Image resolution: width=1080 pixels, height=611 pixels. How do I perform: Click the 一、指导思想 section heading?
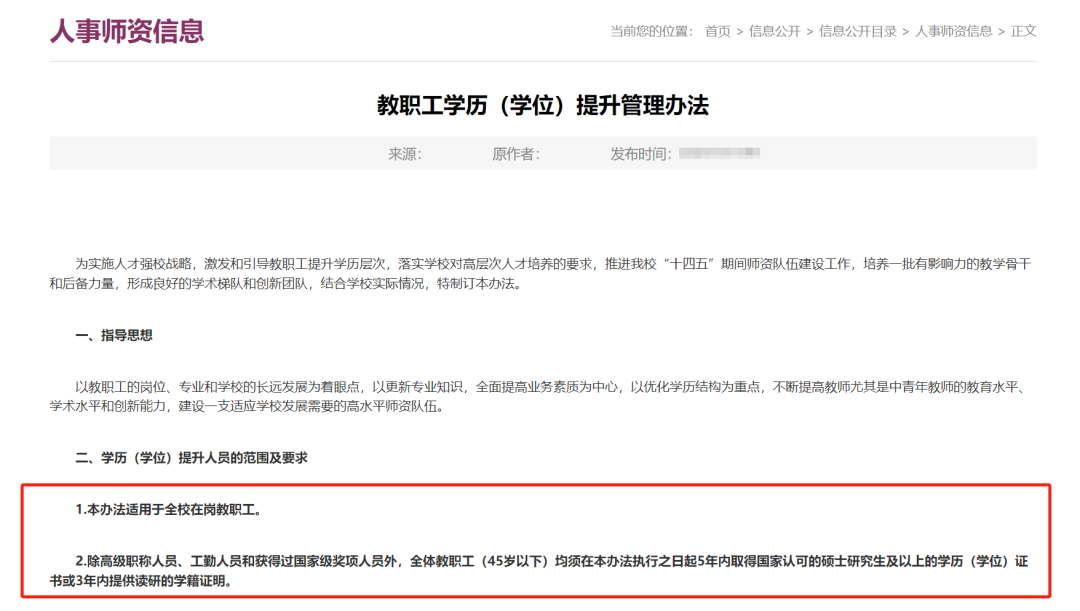pyautogui.click(x=114, y=336)
